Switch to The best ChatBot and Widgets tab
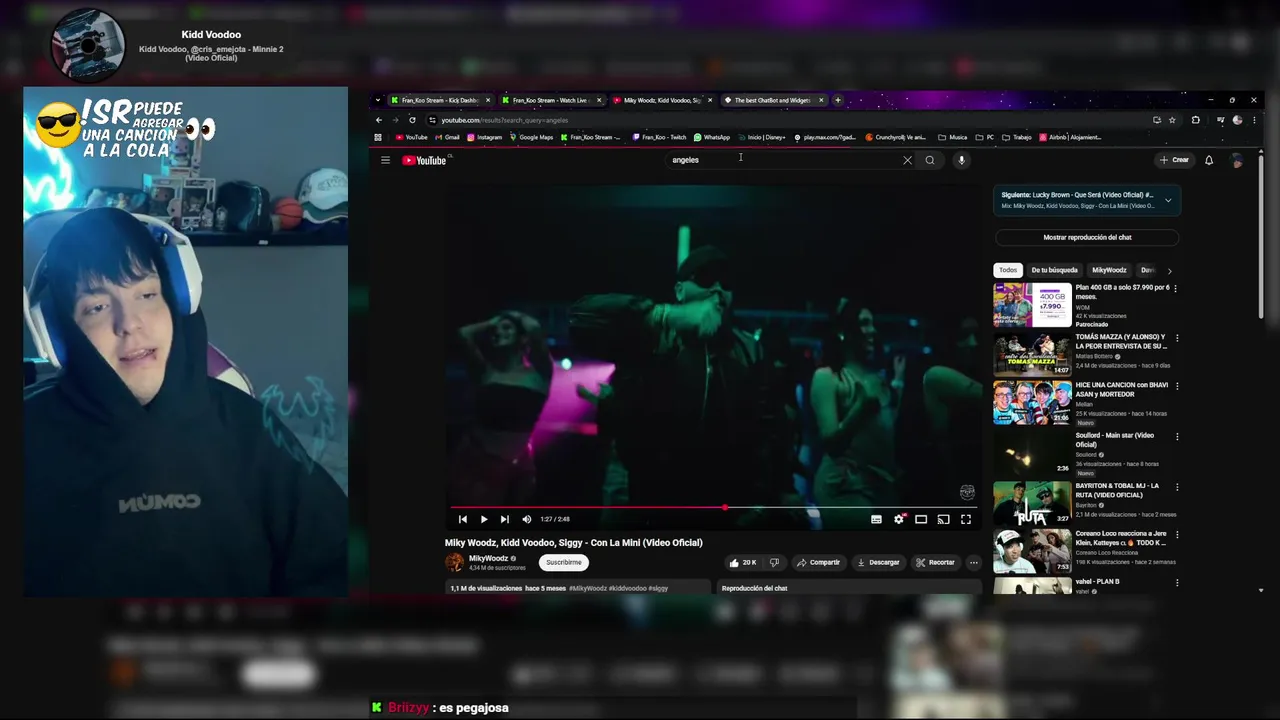The height and width of the screenshot is (720, 1280). [773, 100]
